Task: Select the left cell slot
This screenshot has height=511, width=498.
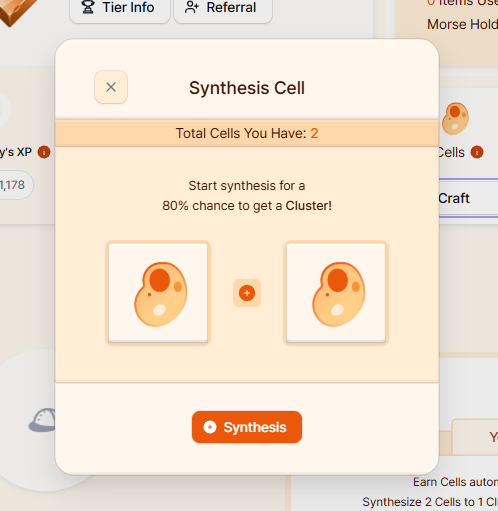Action: pos(158,293)
